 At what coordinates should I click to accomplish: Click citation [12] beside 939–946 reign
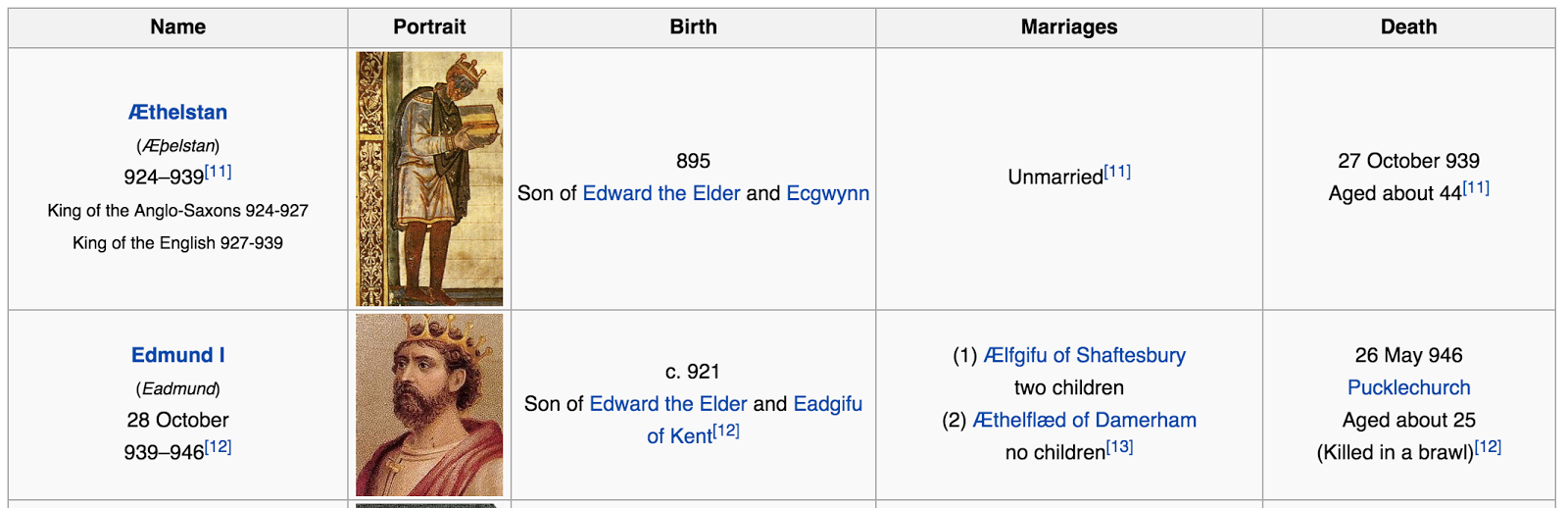(x=219, y=446)
